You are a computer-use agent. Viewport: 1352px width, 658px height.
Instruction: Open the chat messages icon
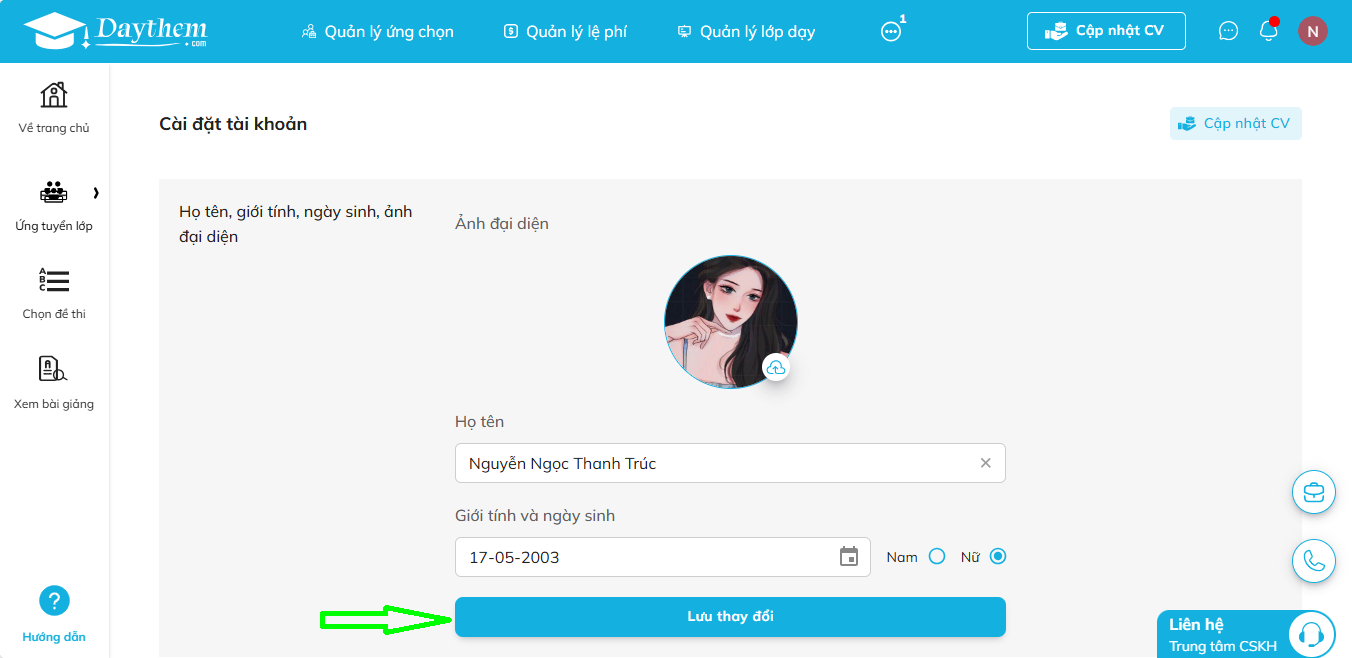pyautogui.click(x=1228, y=31)
